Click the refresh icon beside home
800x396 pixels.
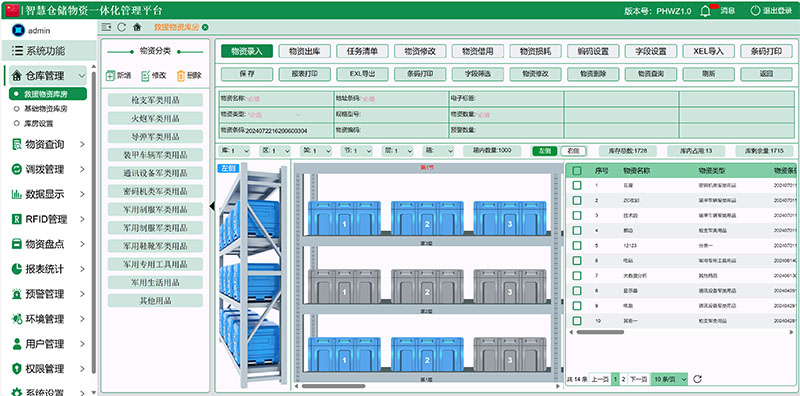(121, 27)
